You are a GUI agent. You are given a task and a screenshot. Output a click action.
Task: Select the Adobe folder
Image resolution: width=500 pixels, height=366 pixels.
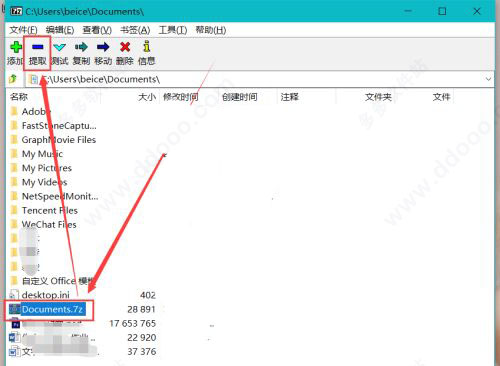pyautogui.click(x=36, y=112)
